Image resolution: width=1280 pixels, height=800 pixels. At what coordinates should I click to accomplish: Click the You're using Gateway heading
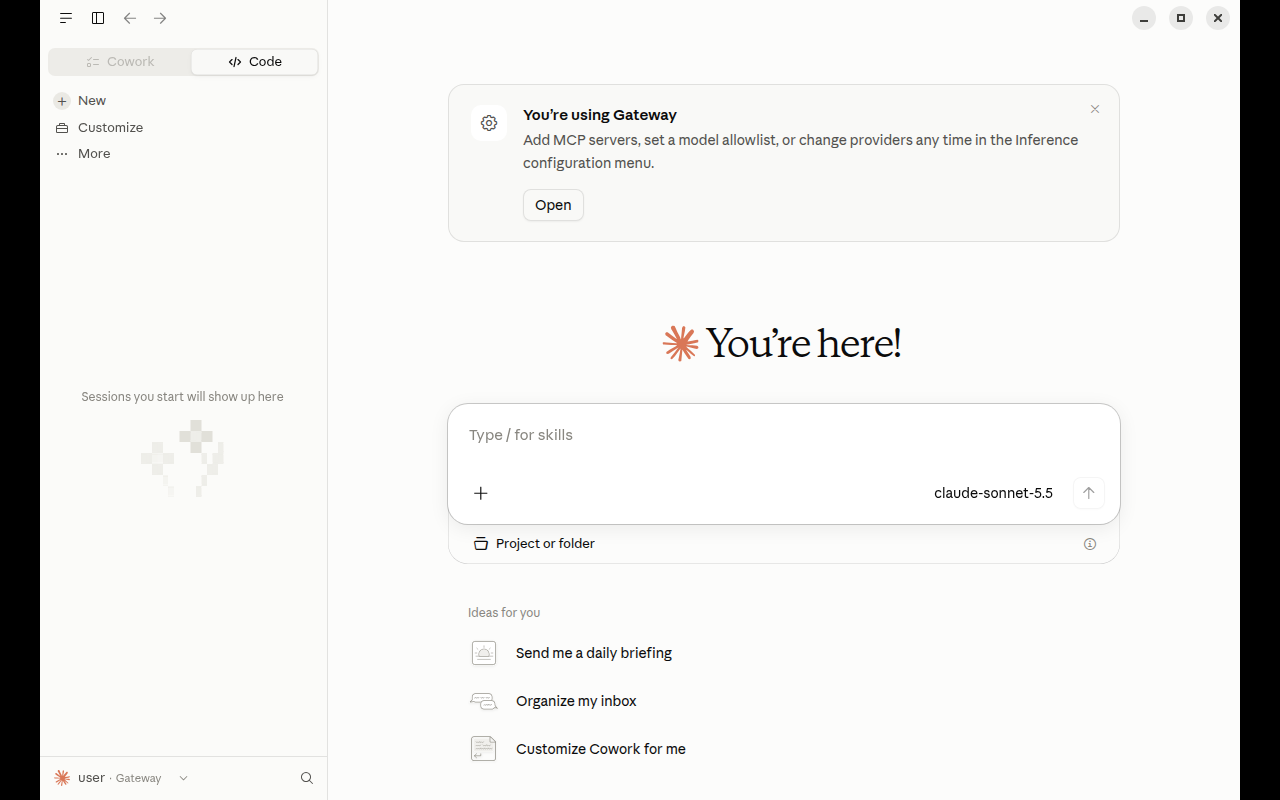coord(600,115)
